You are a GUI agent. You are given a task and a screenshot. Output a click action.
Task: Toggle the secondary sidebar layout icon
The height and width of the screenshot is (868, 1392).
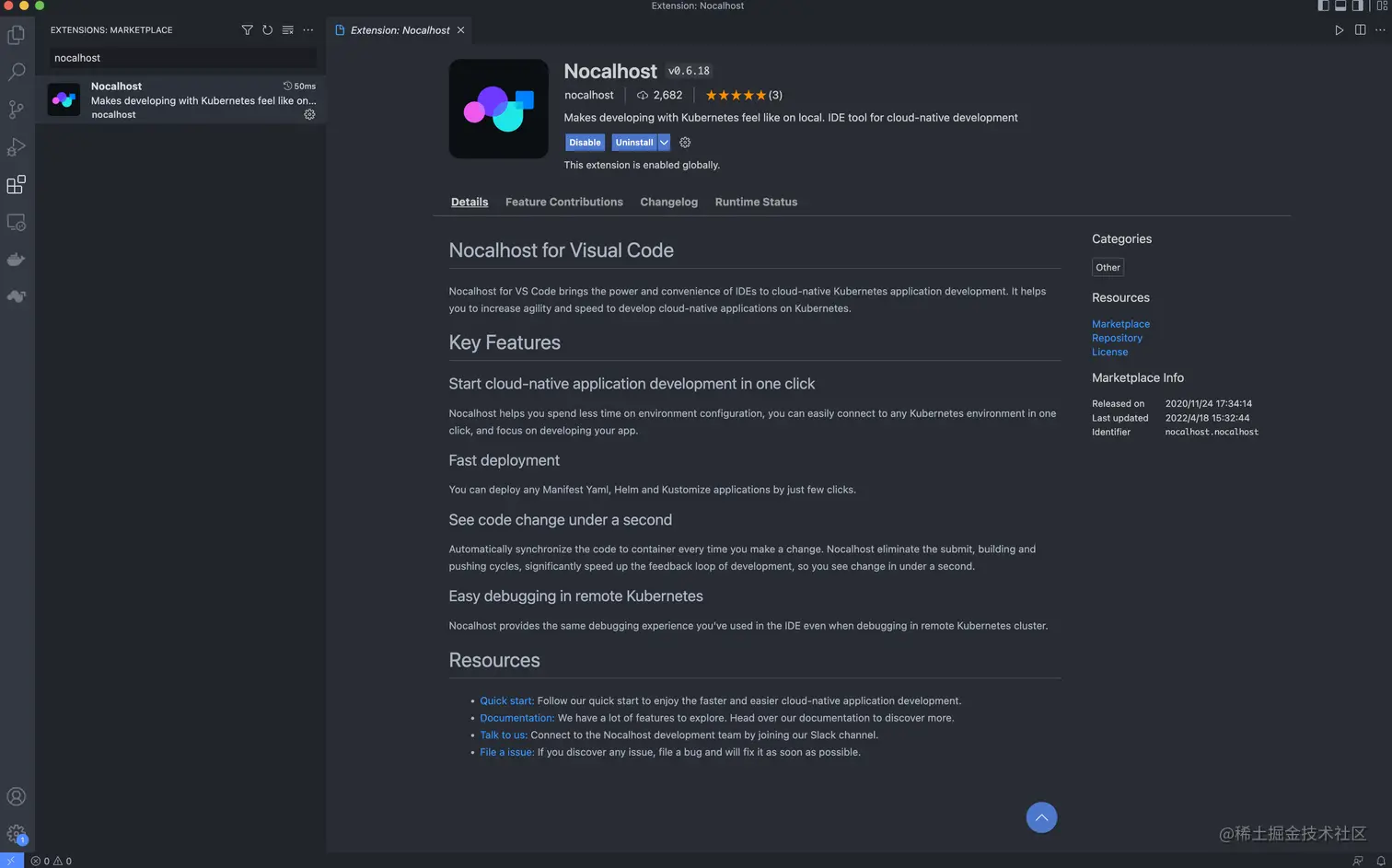(x=1357, y=6)
